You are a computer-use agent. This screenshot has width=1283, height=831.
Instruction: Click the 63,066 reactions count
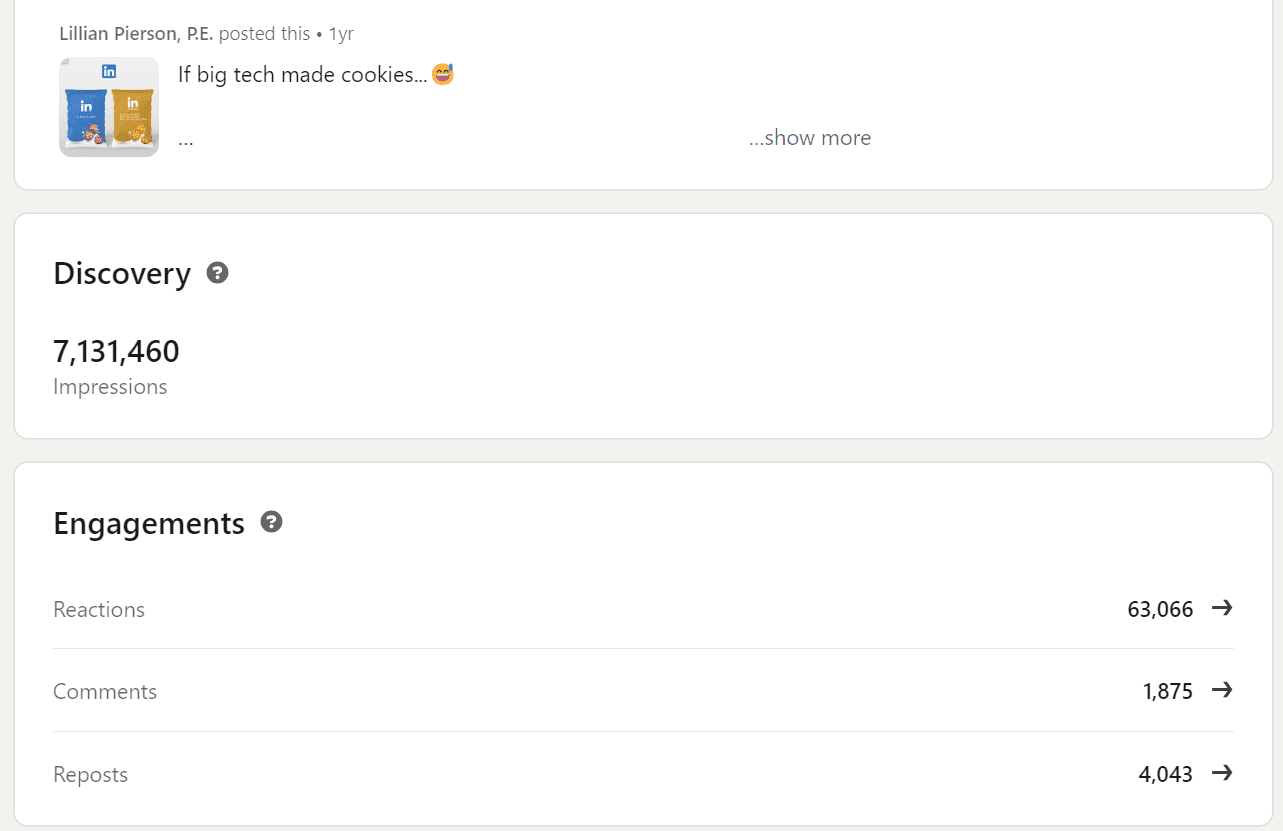[1160, 609]
